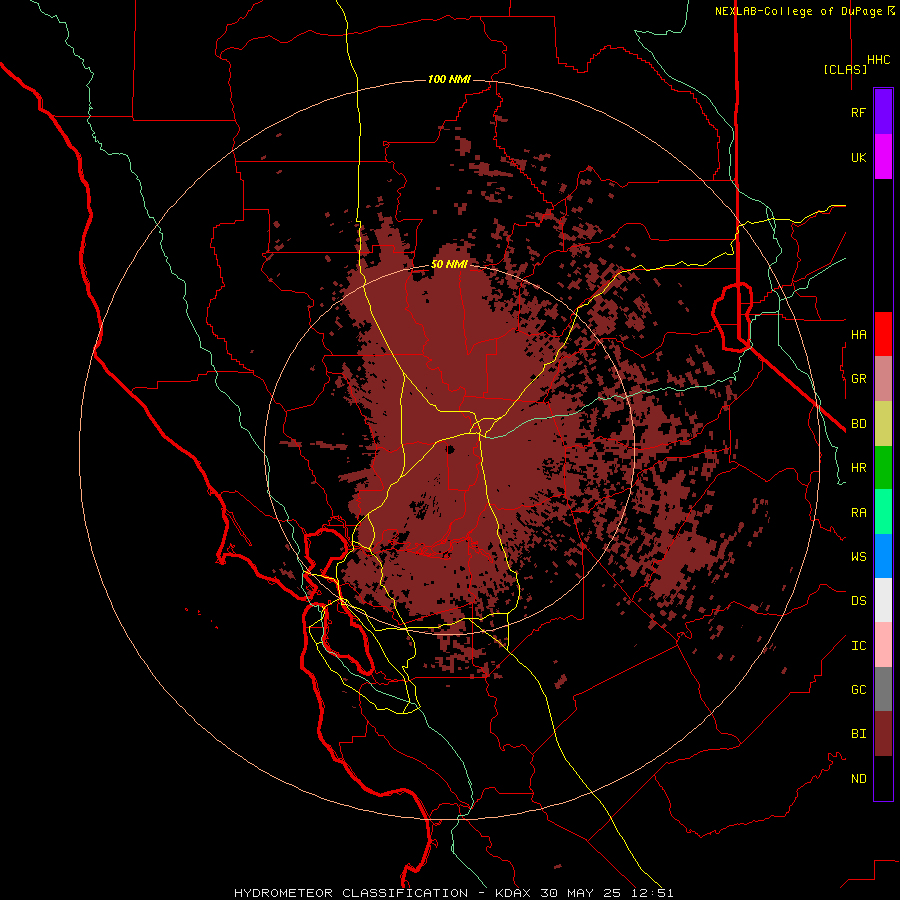900x900 pixels.
Task: Click the GC legend label
Action: (x=858, y=689)
